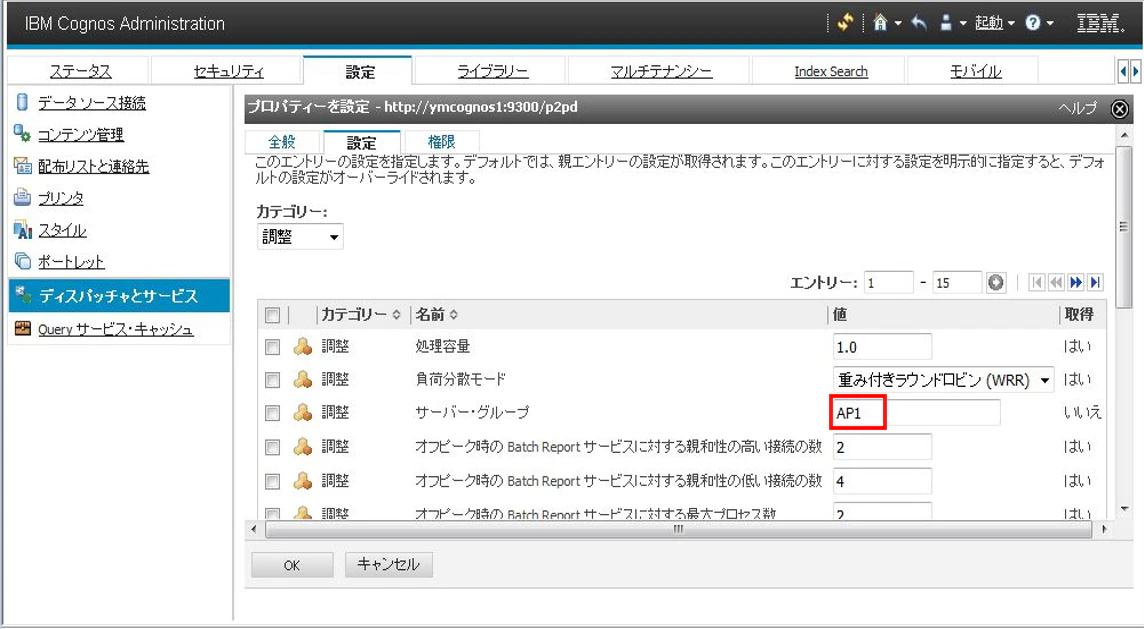Open the コンテンツ管理 link
This screenshot has height=629, width=1144.
81,134
